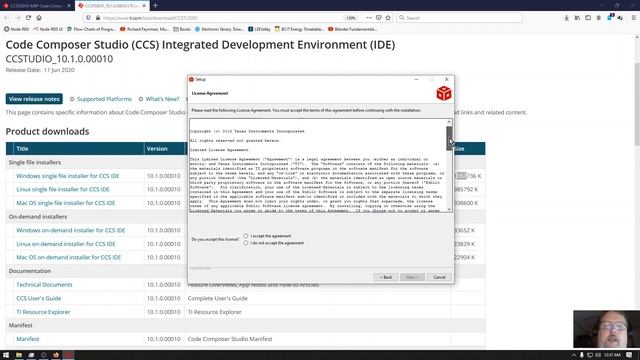Open Linux single file installer for CCS IDE
Screen dimensions: 640x360
click(x=63, y=189)
